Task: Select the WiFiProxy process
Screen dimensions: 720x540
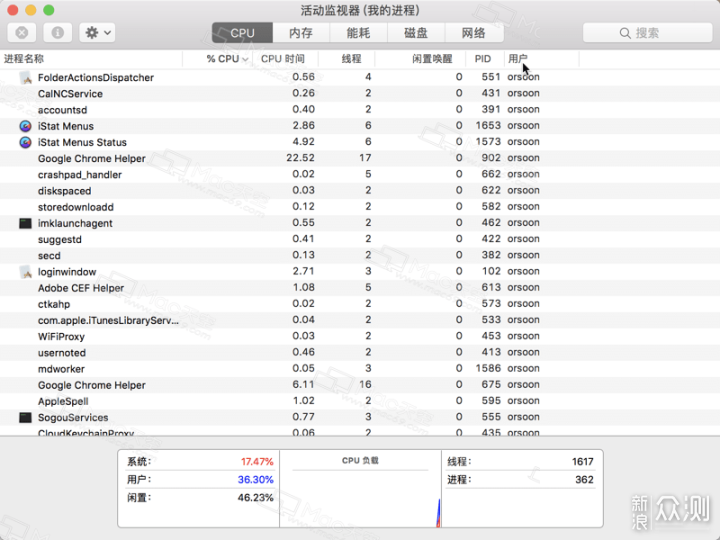Action: tap(360, 337)
